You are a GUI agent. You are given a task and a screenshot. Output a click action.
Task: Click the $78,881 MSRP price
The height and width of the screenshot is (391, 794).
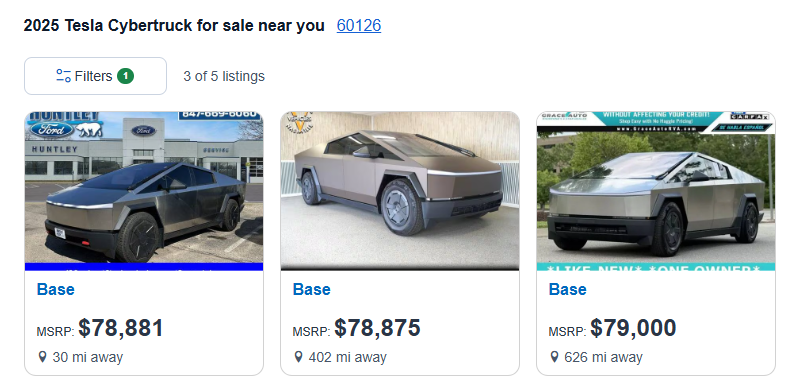point(121,328)
